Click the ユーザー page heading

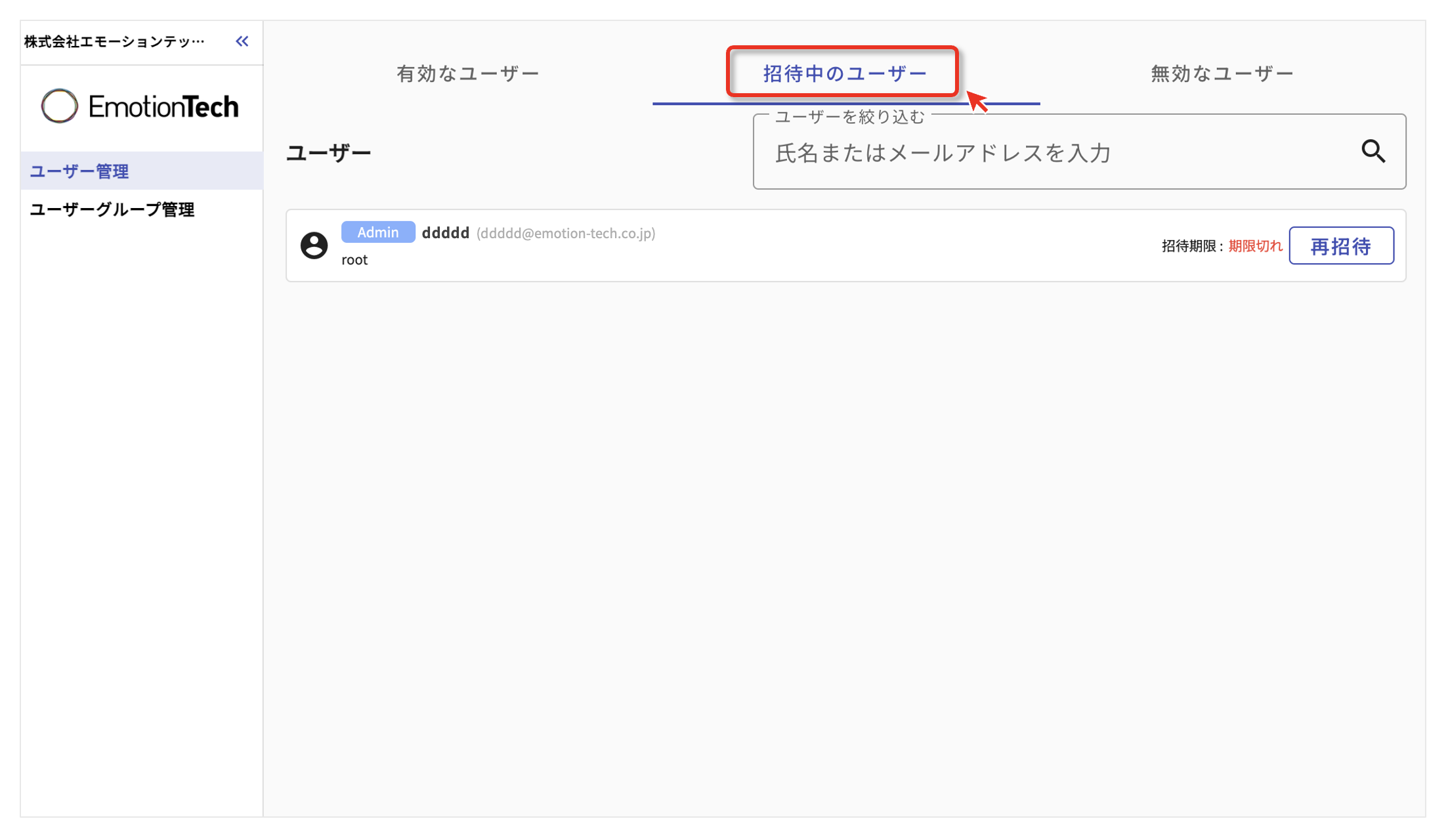point(328,152)
